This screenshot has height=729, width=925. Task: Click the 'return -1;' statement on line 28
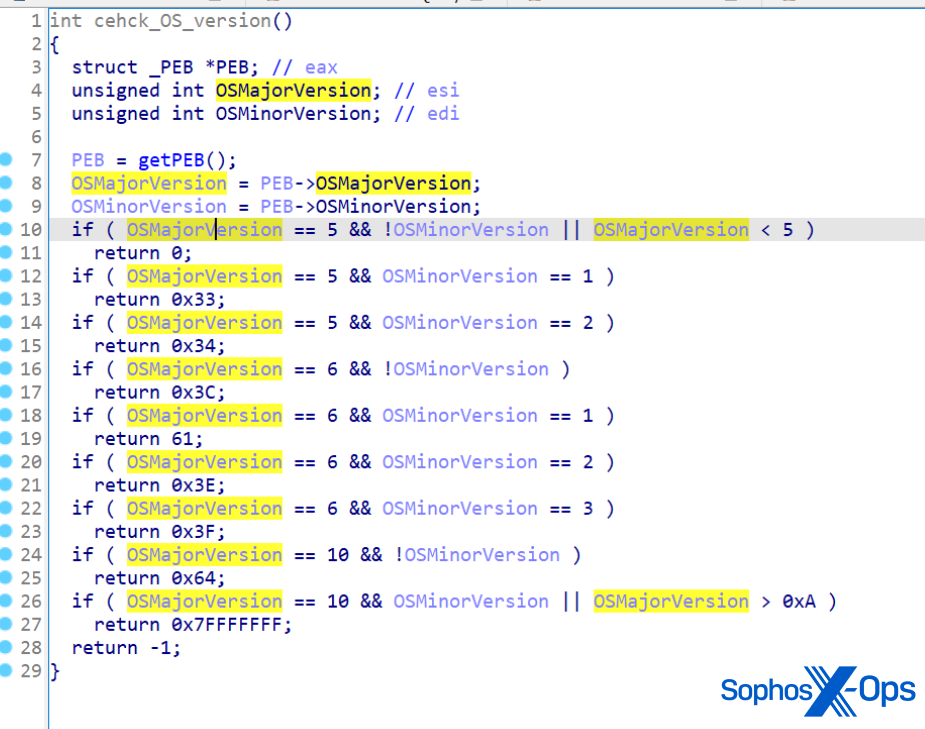126,648
